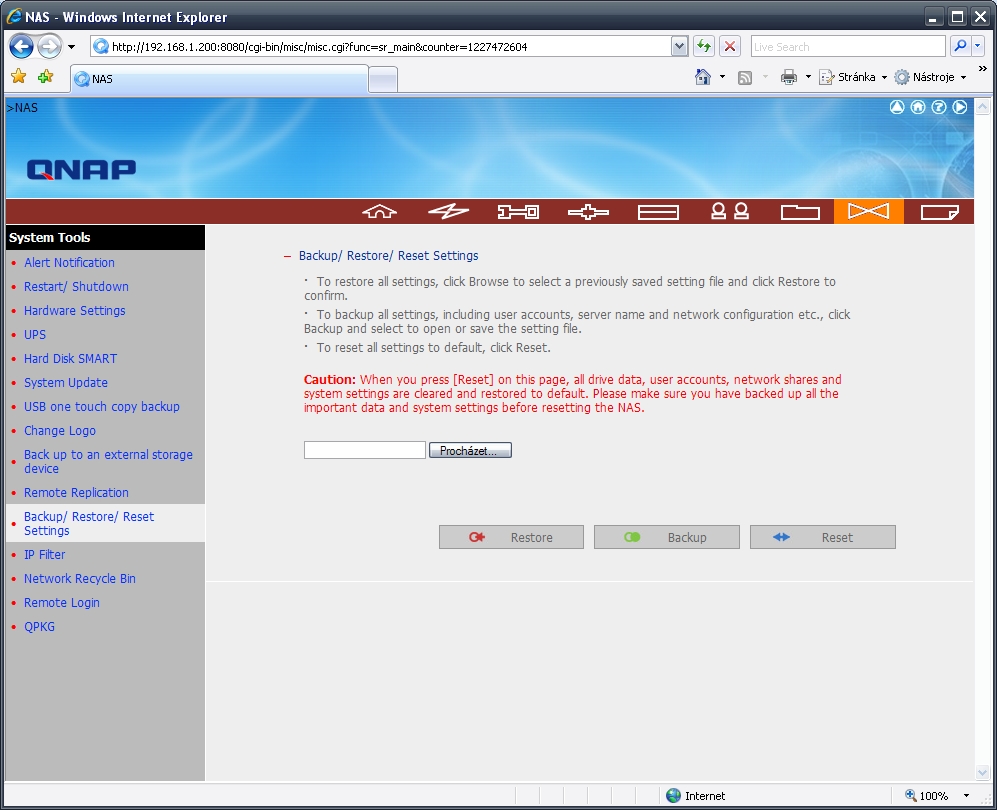Image resolution: width=997 pixels, height=810 pixels.
Task: Open Remote Login in the sidebar
Action: tap(62, 603)
